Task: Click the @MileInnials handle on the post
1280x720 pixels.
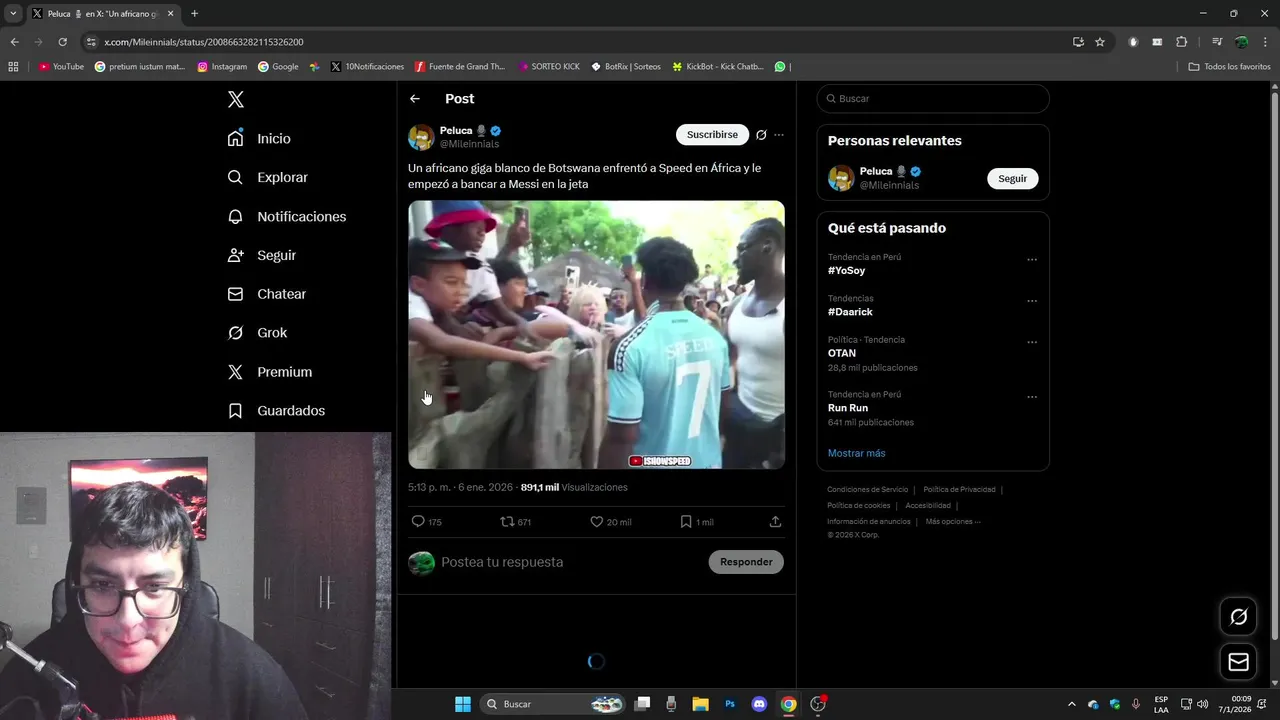Action: 469,144
